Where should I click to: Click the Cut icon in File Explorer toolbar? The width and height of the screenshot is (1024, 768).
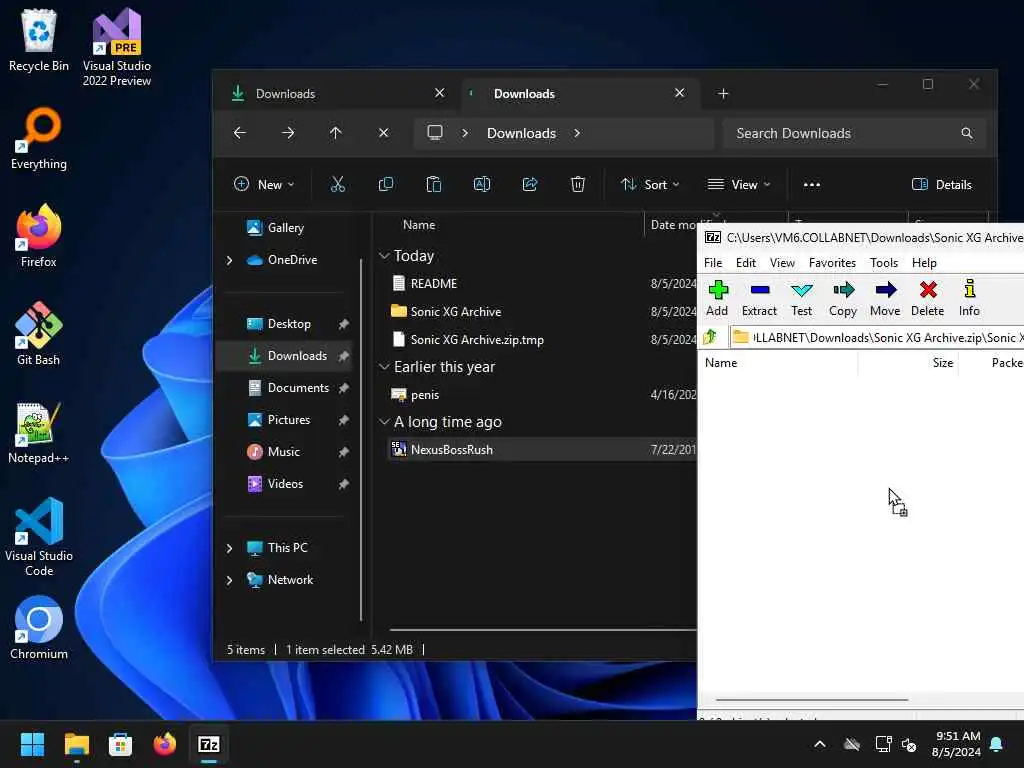[x=338, y=185]
